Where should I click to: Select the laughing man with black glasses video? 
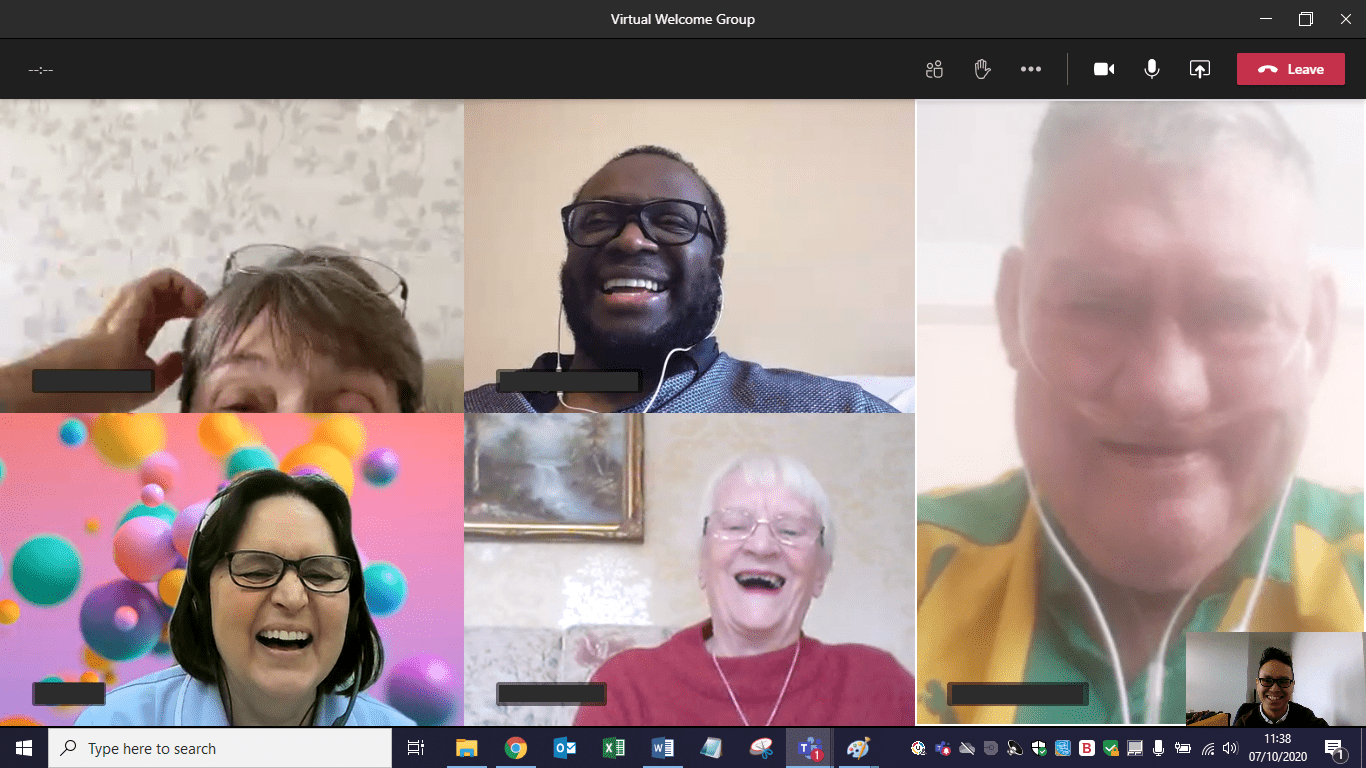689,256
